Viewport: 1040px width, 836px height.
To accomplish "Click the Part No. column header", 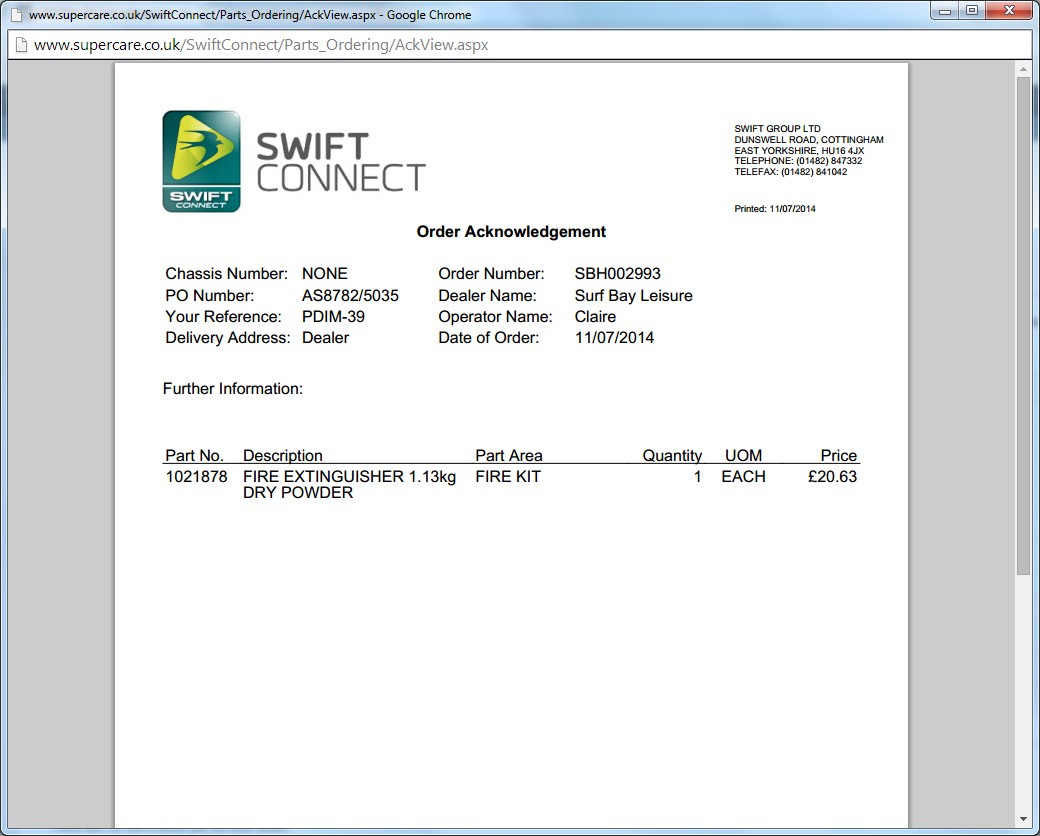I will (x=194, y=455).
